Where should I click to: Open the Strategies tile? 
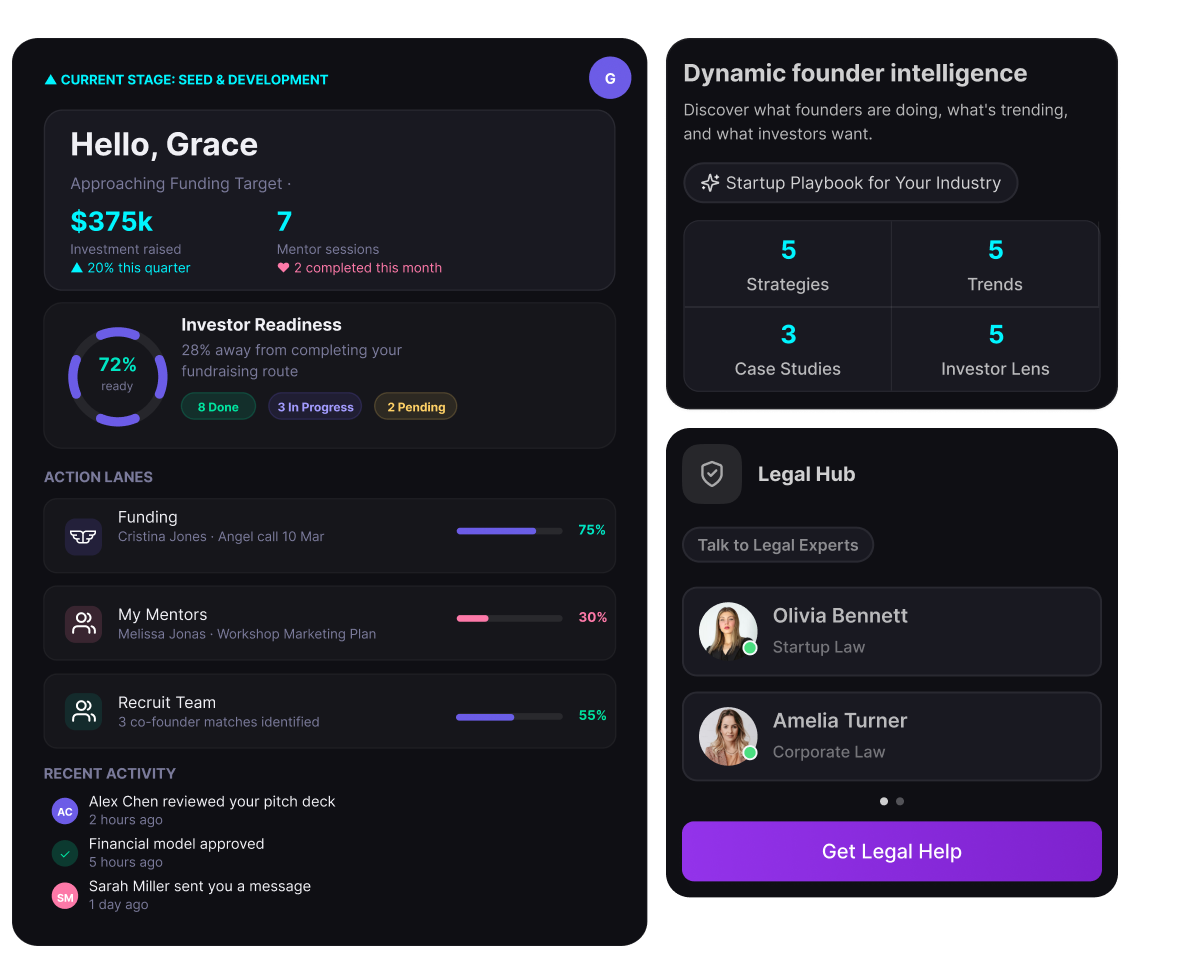788,264
